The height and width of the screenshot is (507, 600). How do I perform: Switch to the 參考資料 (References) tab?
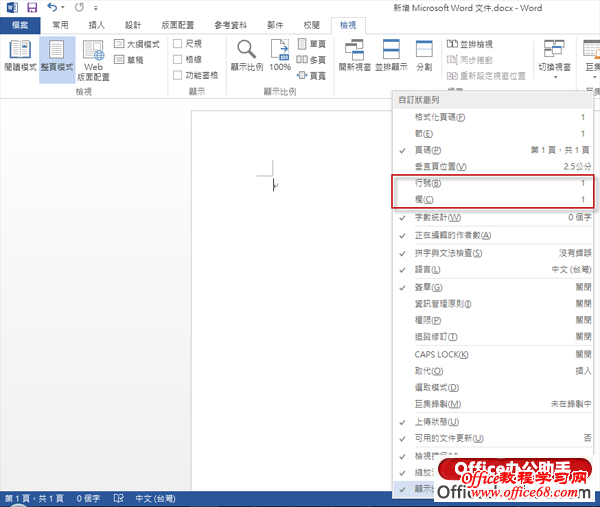231,25
